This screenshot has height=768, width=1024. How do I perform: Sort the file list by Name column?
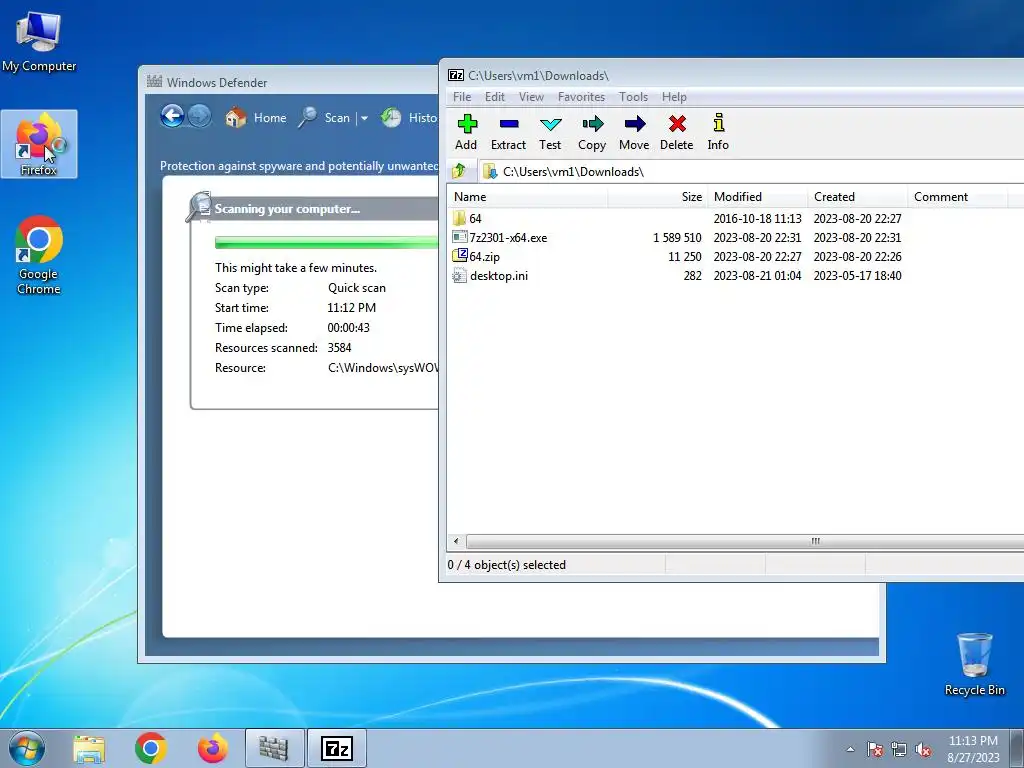pos(528,197)
